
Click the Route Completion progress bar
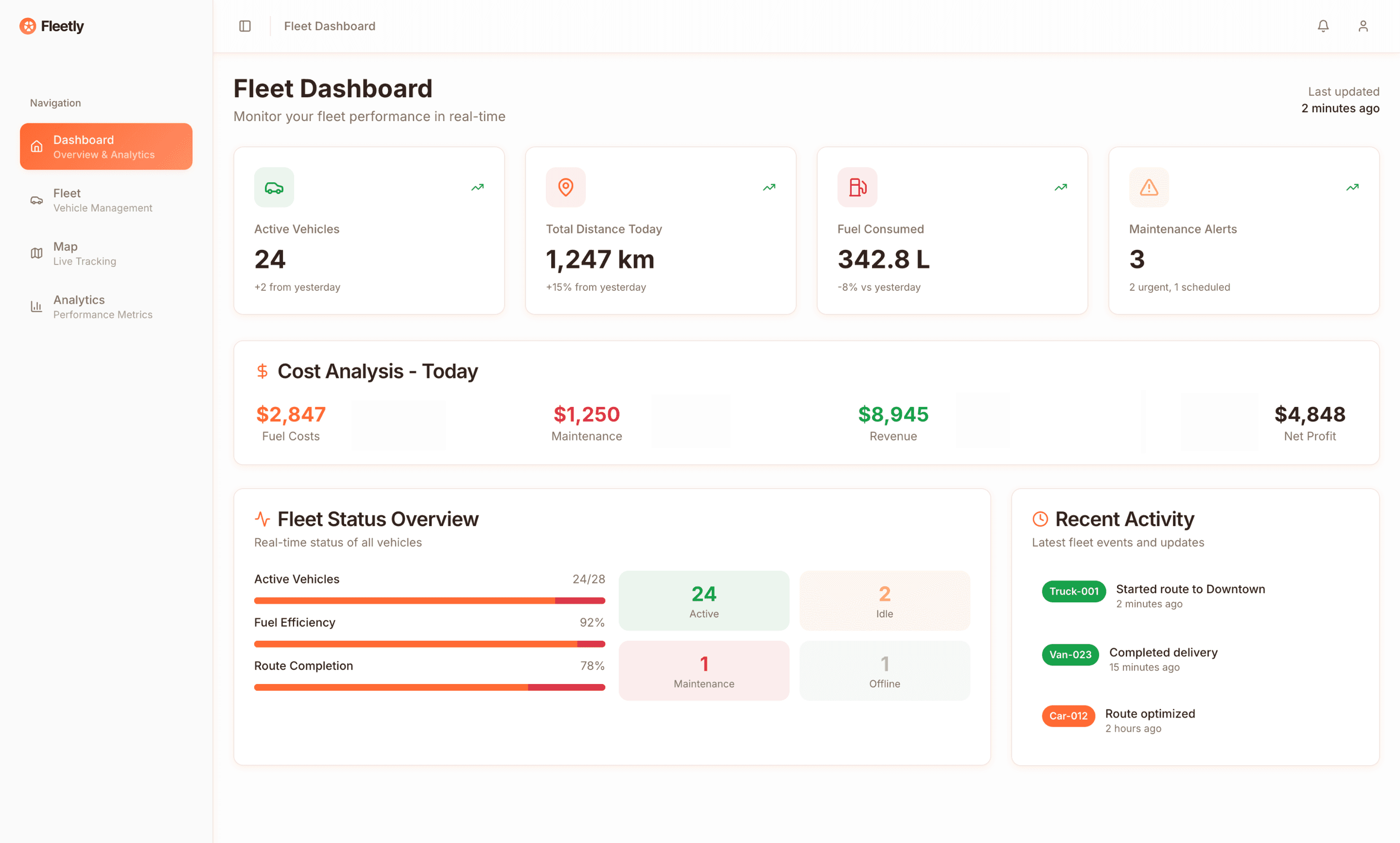(429, 687)
